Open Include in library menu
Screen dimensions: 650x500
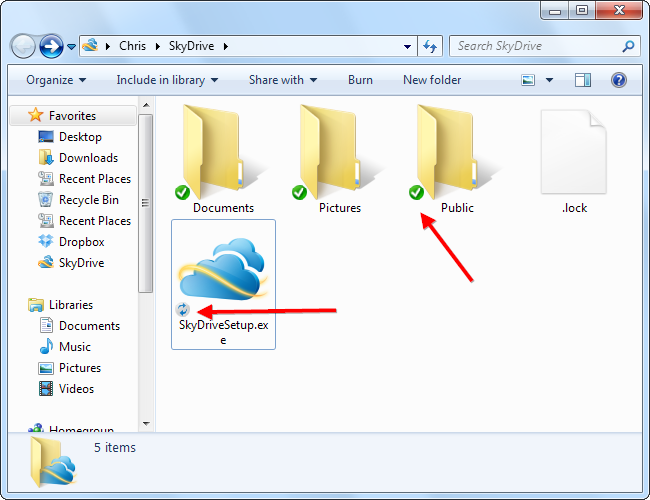167,80
